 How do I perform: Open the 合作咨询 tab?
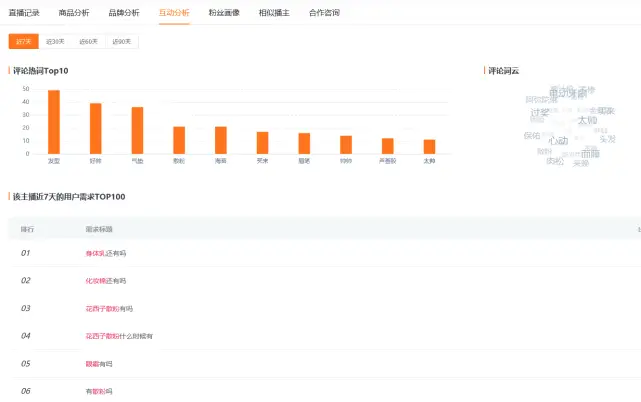(324, 13)
